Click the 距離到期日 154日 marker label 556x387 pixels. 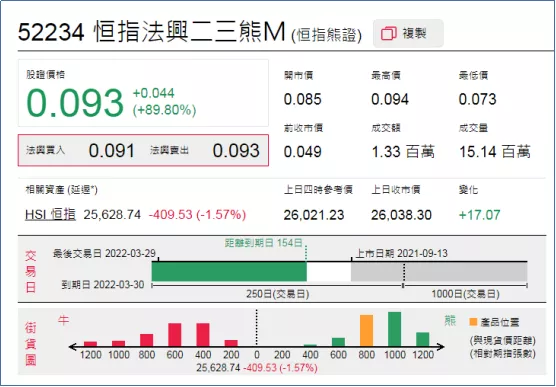coord(264,243)
